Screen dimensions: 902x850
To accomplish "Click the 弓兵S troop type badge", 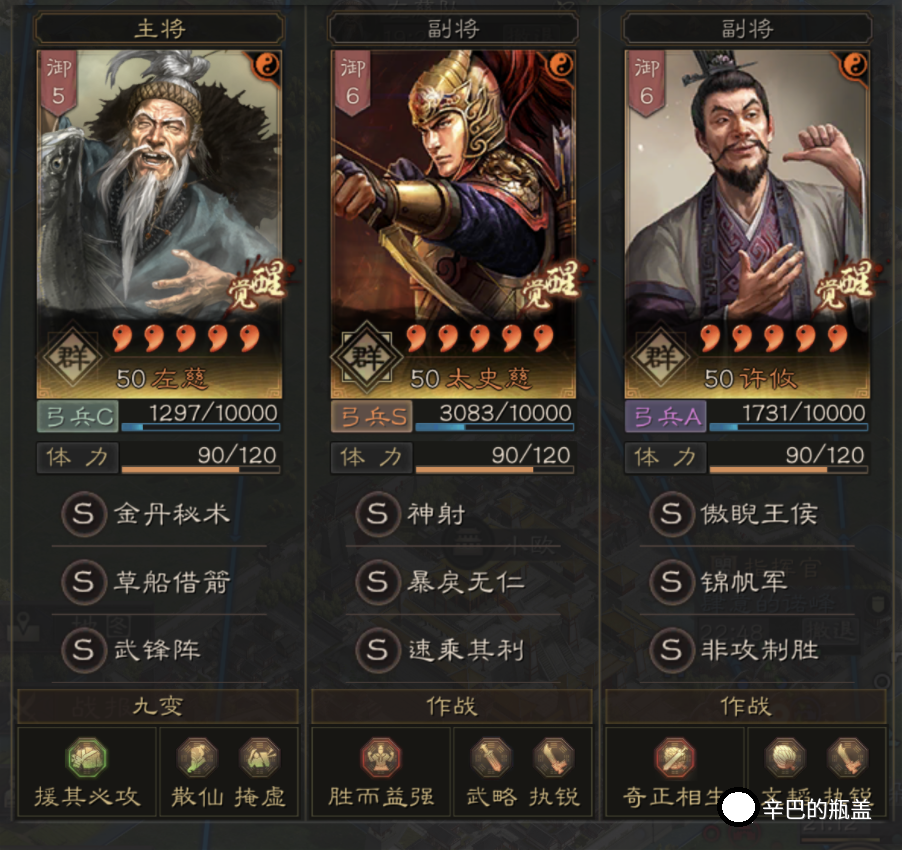I will click(372, 416).
